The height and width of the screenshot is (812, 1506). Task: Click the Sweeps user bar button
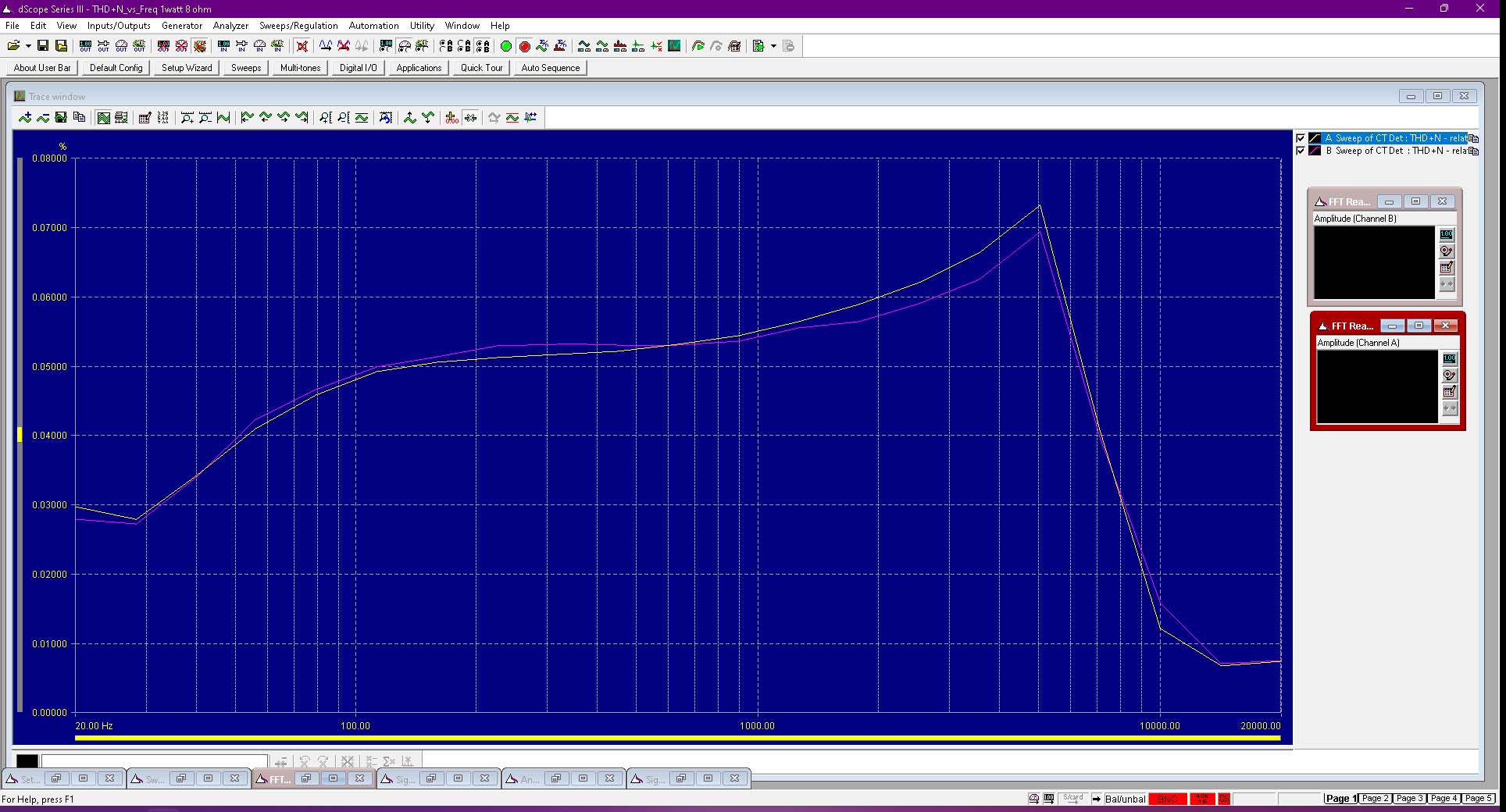point(246,68)
